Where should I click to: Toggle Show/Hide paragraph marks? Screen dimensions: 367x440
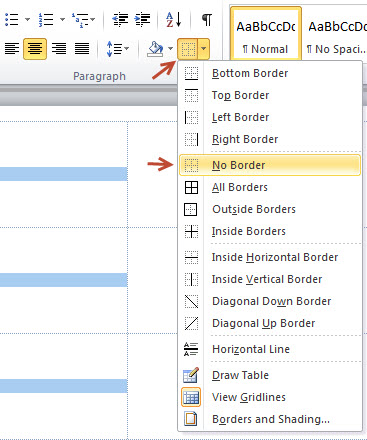point(207,20)
